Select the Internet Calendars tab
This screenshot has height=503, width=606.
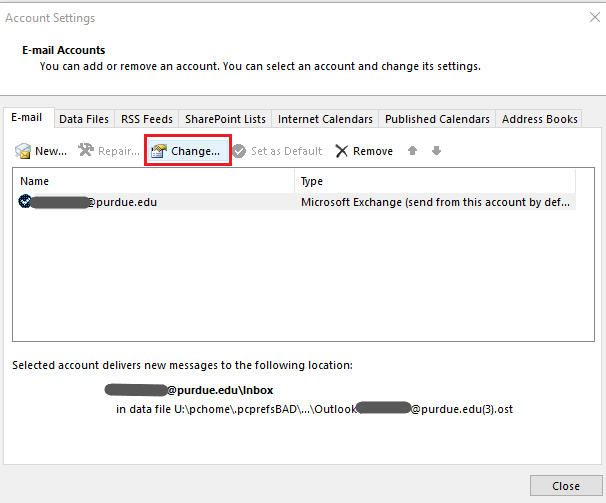[325, 119]
